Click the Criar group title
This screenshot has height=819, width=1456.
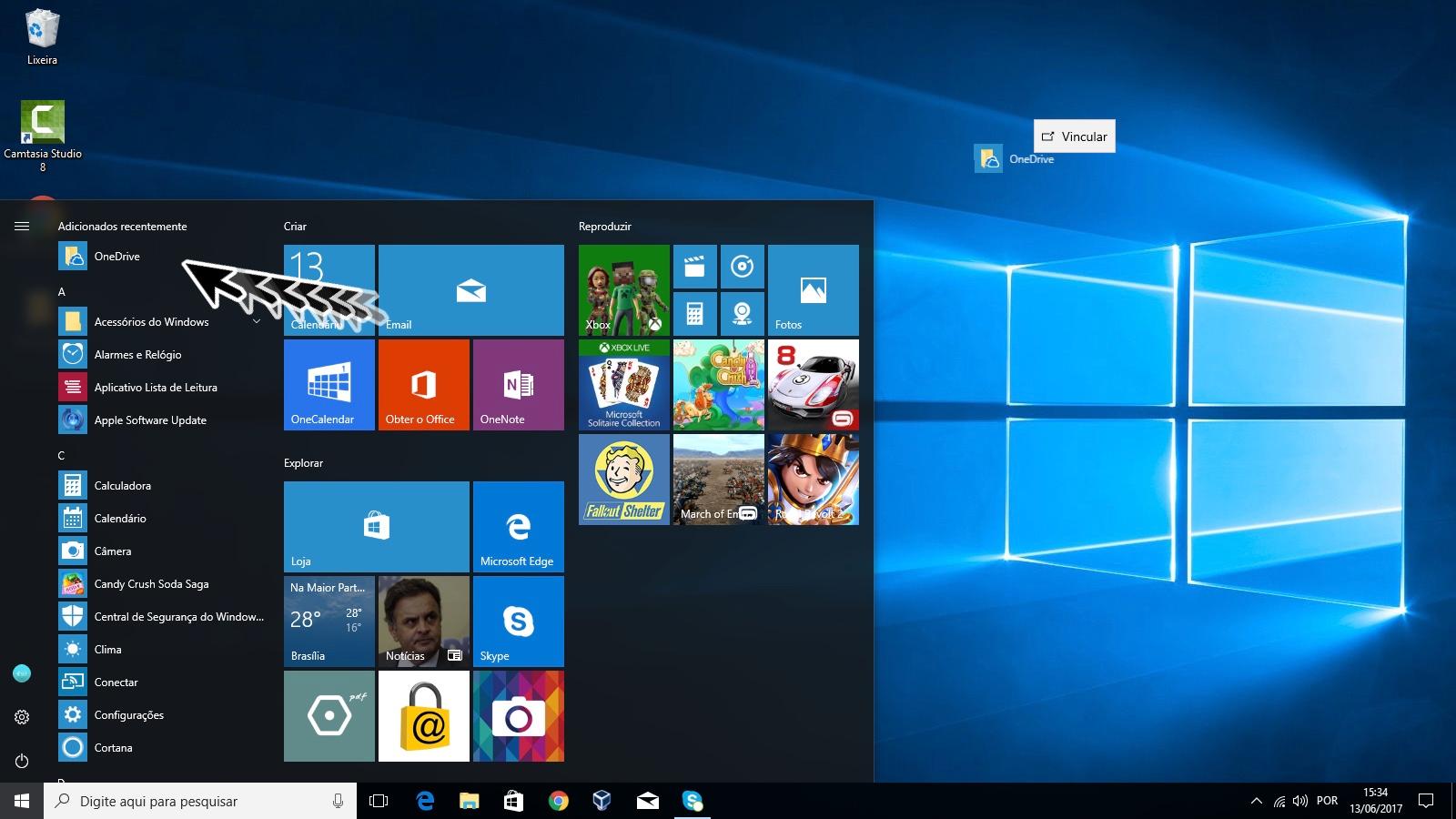click(295, 227)
